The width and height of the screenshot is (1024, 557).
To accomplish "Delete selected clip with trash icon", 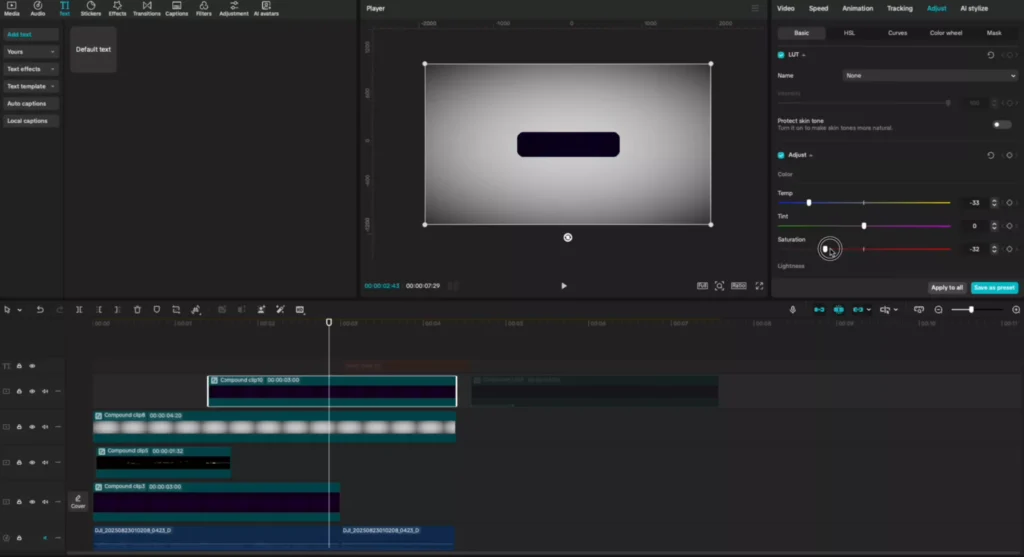I will click(x=137, y=310).
